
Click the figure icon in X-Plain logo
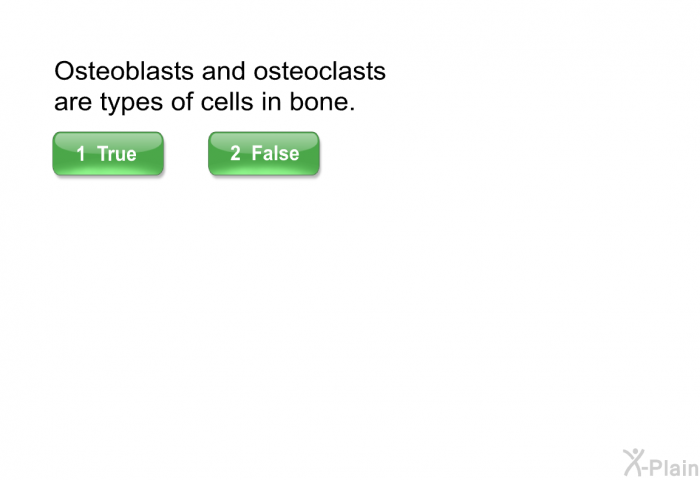point(633,460)
